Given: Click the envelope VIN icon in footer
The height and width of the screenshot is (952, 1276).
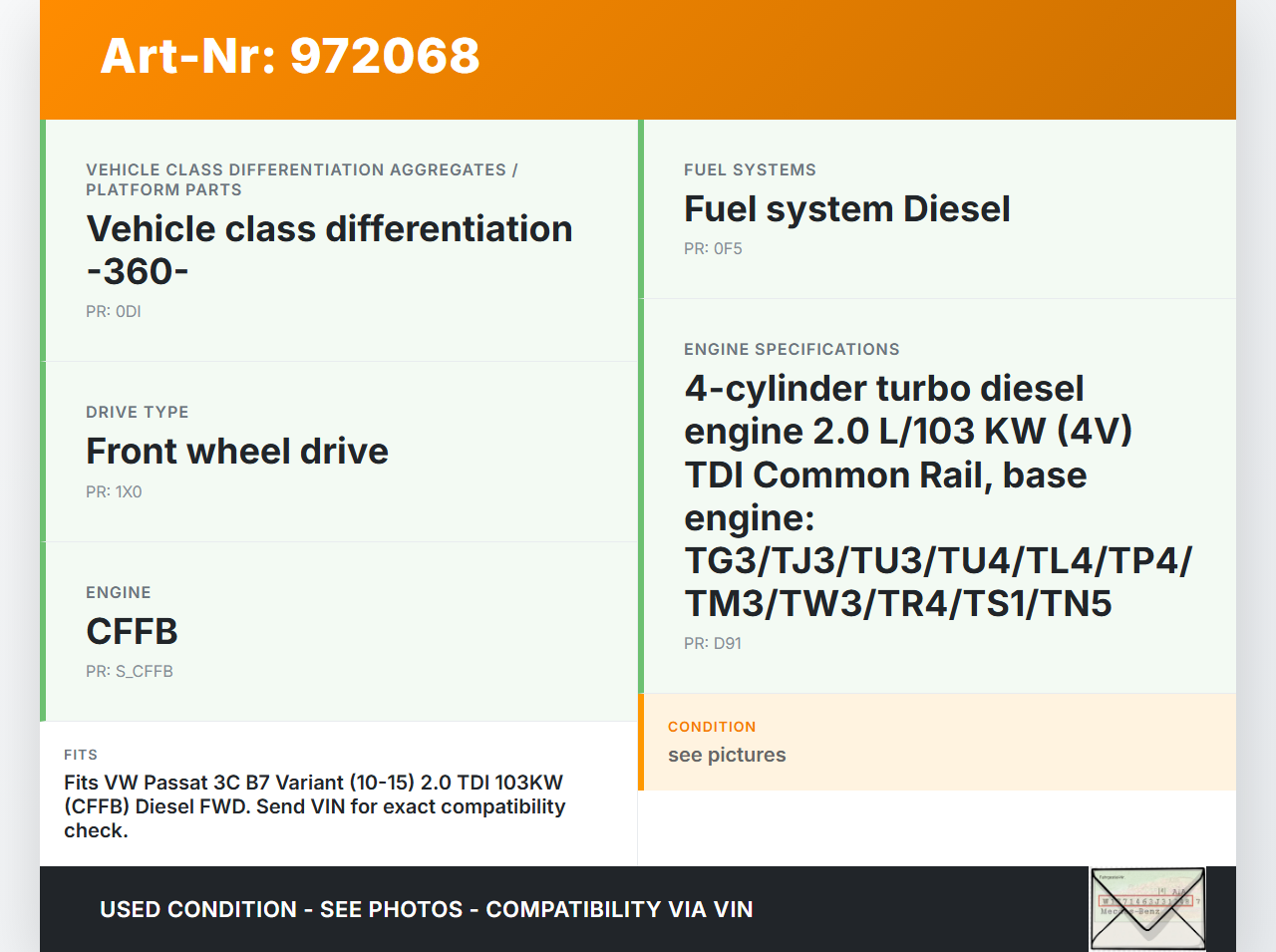Looking at the screenshot, I should (1147, 908).
